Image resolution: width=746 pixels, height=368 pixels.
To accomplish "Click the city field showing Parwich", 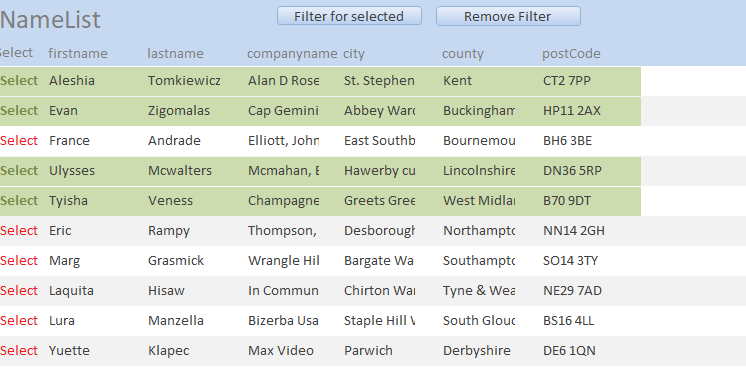I will [x=380, y=351].
